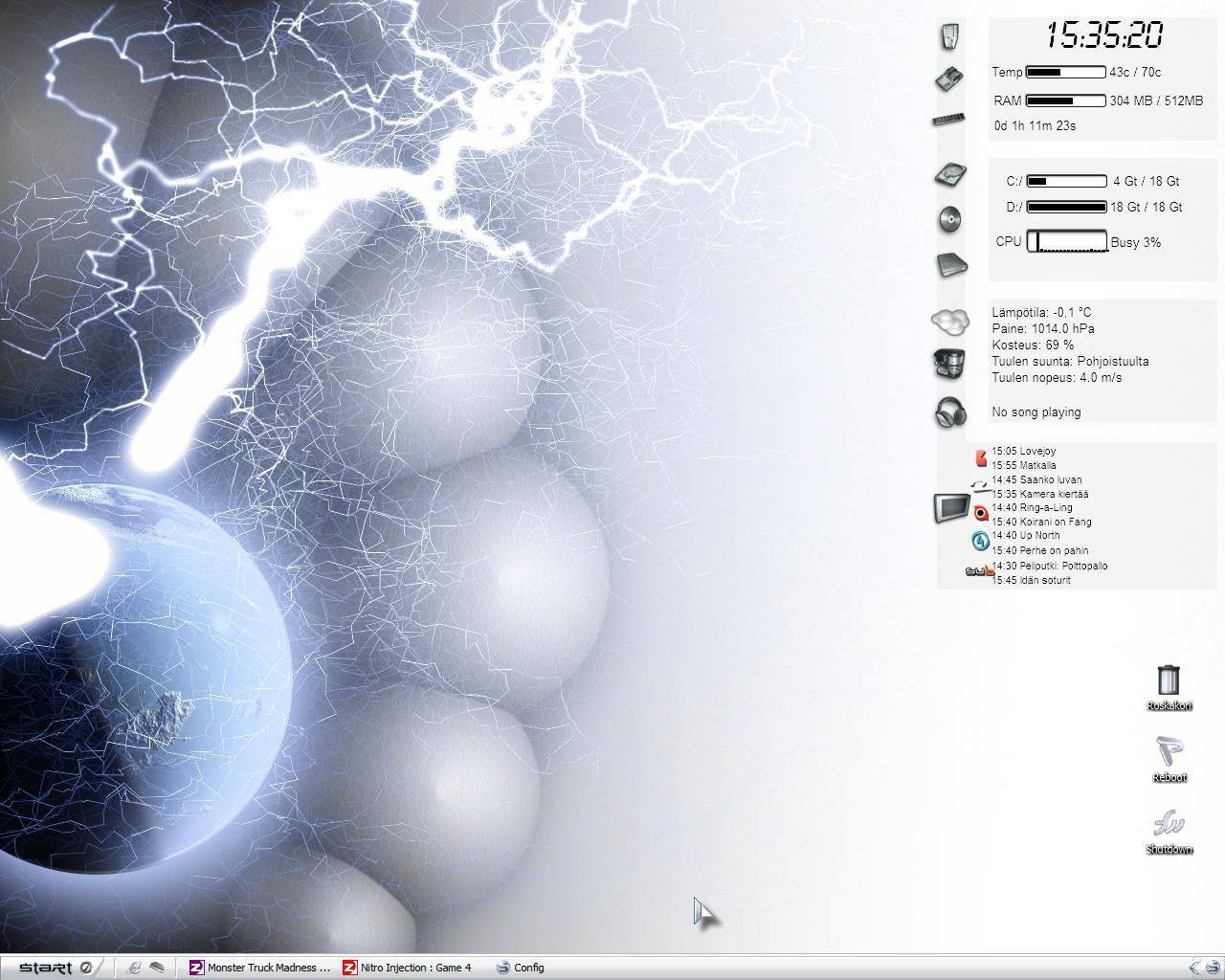
Task: Click the 'Busy 3%' CPU reading
Action: coord(1136,242)
